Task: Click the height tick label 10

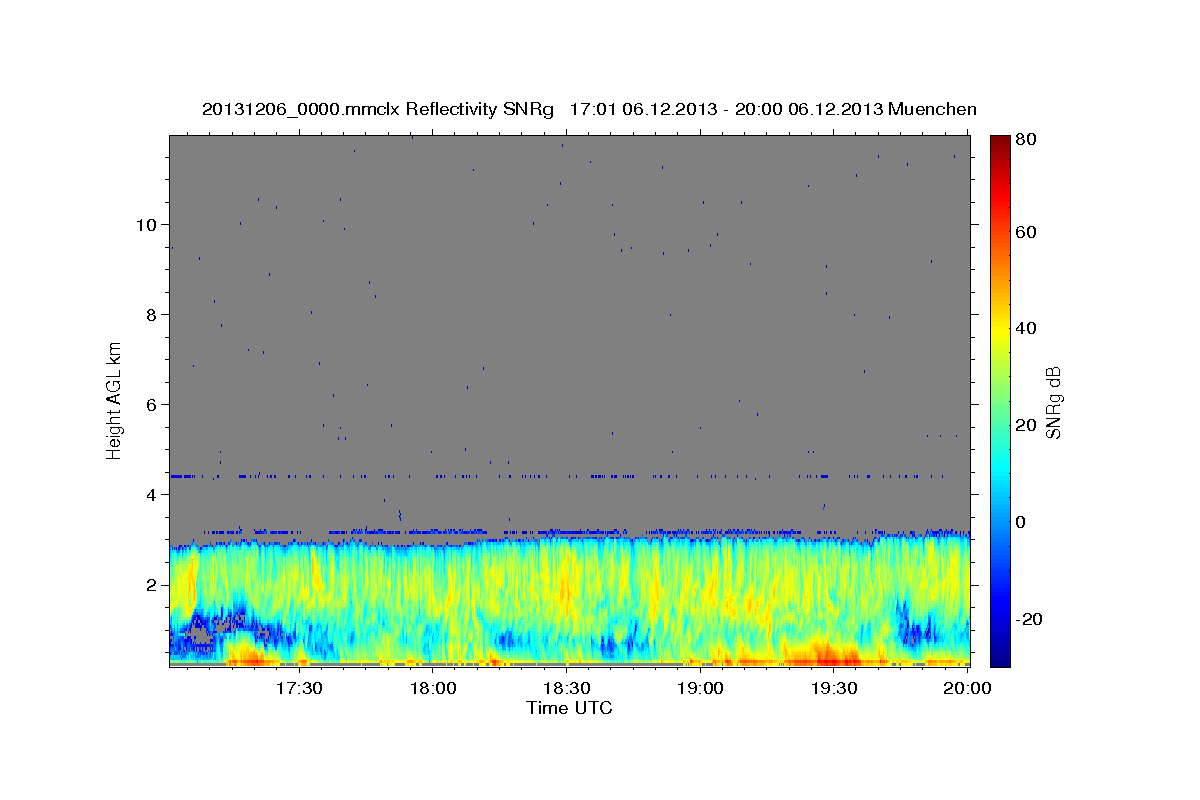Action: (x=146, y=225)
